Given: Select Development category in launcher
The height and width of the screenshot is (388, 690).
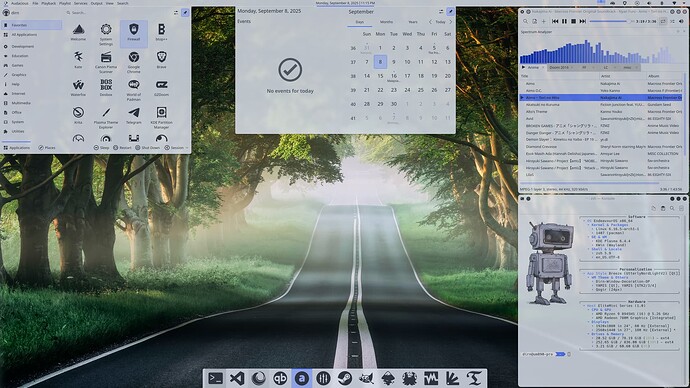Looking at the screenshot, I should tap(31, 46).
